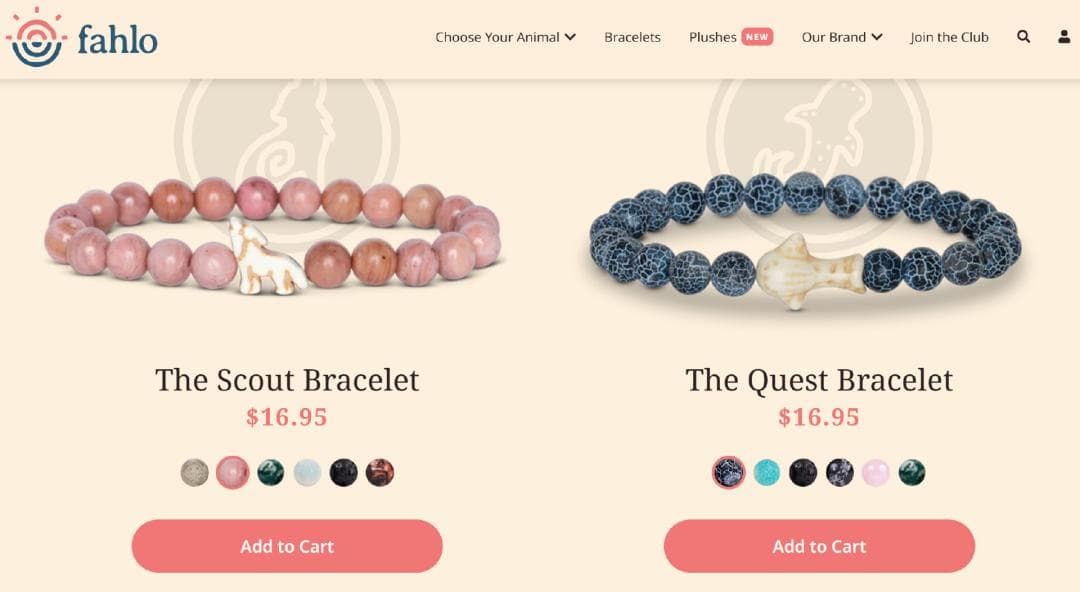Pick light blue swatch for Scout Bracelet
This screenshot has width=1080, height=592.
tap(307, 473)
